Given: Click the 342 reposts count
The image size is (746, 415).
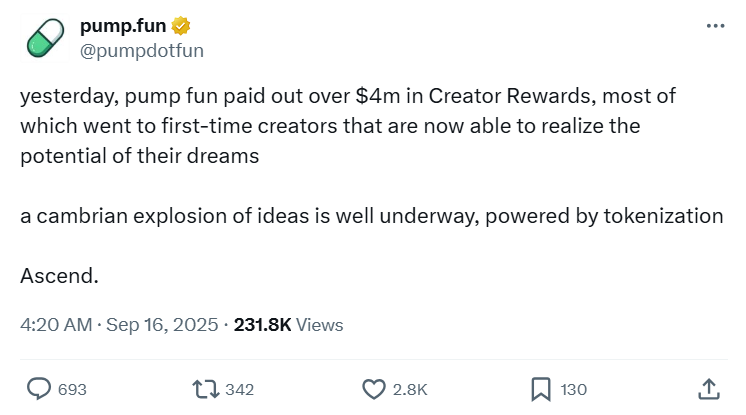Looking at the screenshot, I should coord(240,389).
